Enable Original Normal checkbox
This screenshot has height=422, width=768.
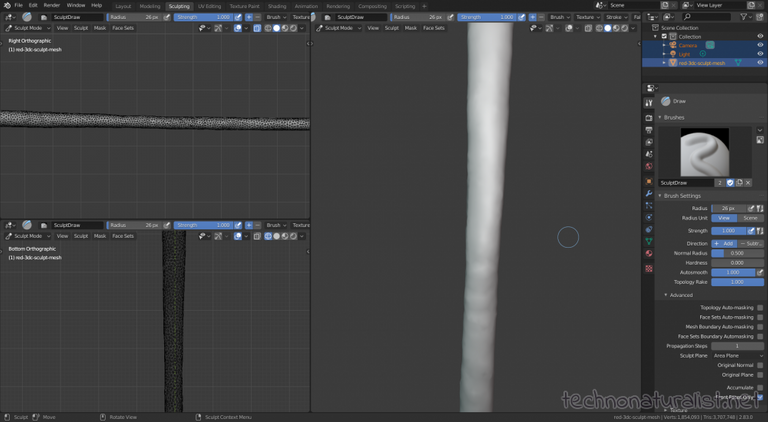(760, 365)
